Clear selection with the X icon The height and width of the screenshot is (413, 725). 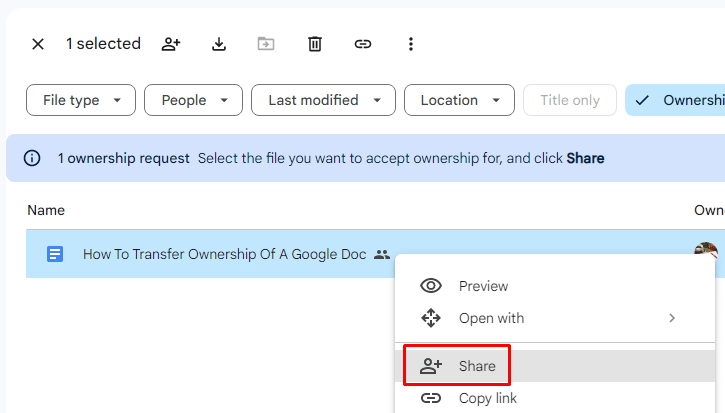tap(38, 44)
